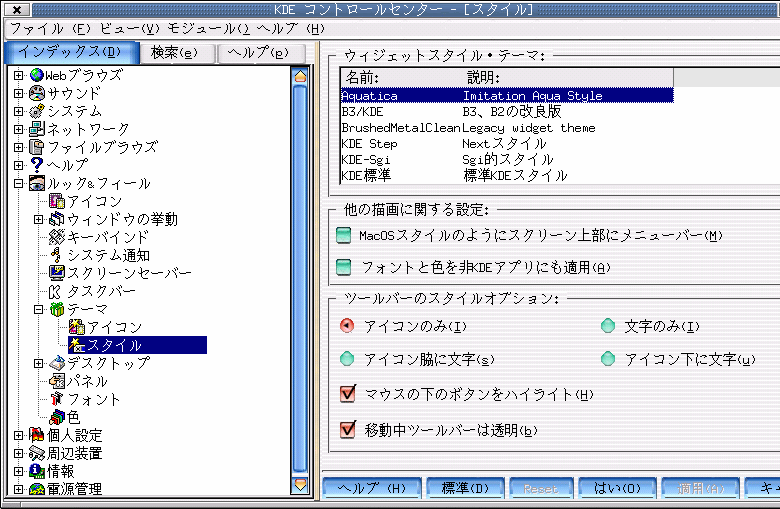
Task: Select text beside icons (アイコン脇に文字) radio
Action: click(x=347, y=359)
